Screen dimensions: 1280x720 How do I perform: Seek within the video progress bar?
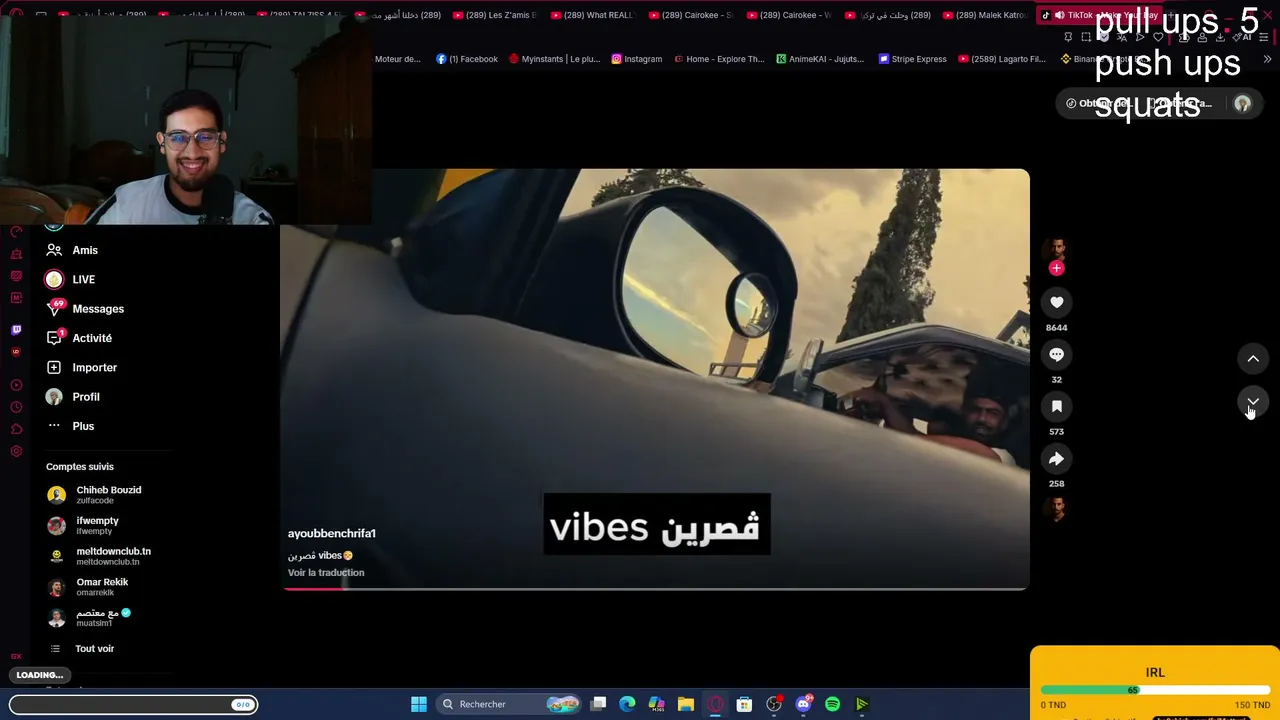click(x=655, y=588)
